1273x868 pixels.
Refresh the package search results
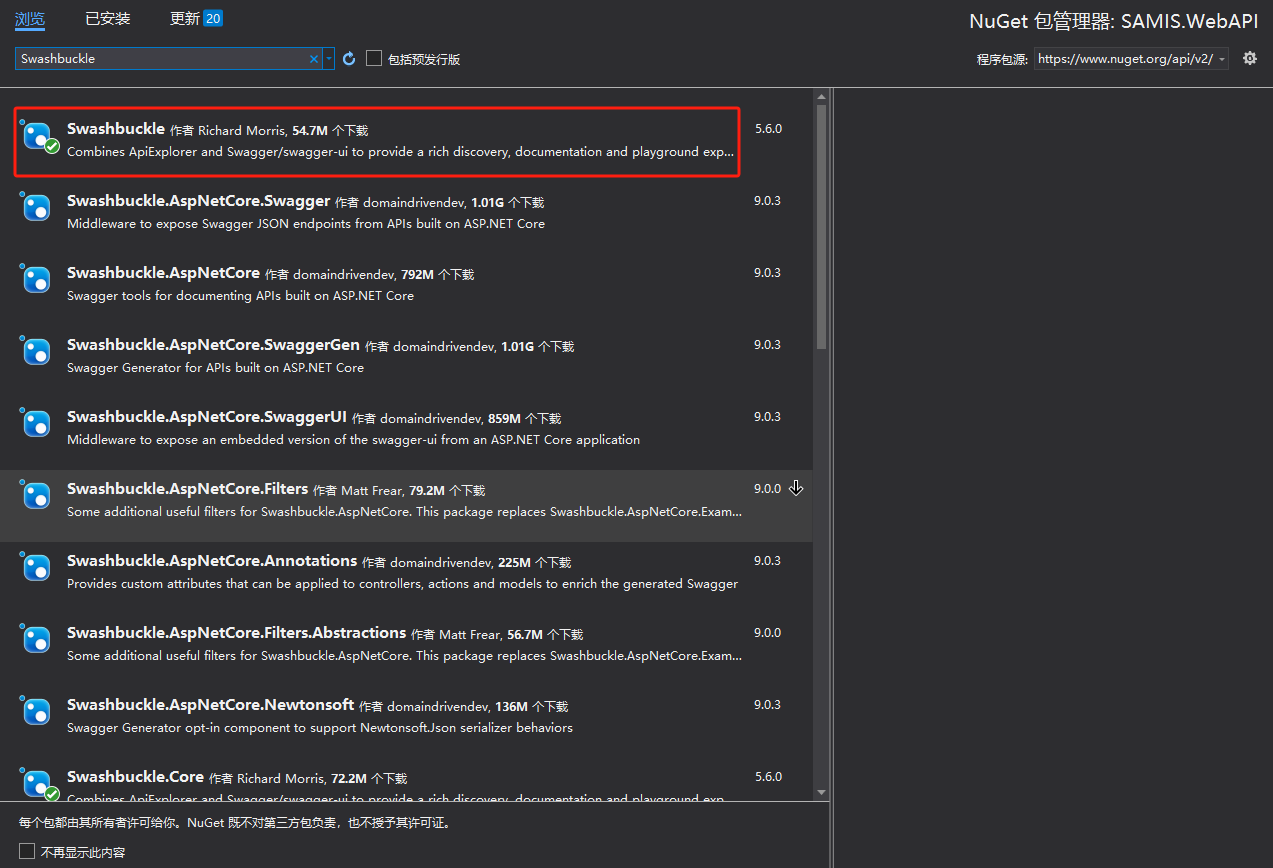pos(349,59)
